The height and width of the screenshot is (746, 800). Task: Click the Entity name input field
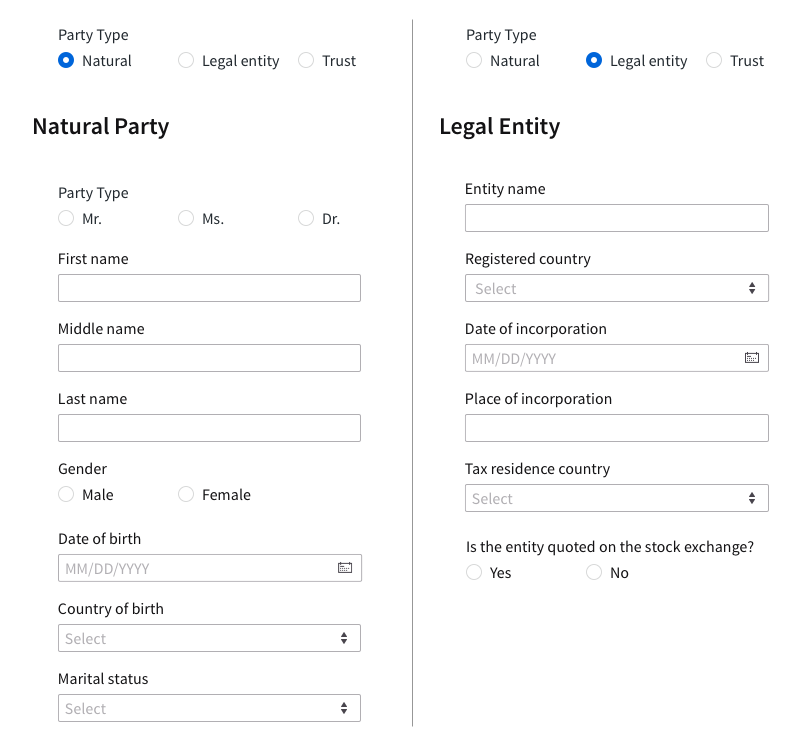pos(617,218)
